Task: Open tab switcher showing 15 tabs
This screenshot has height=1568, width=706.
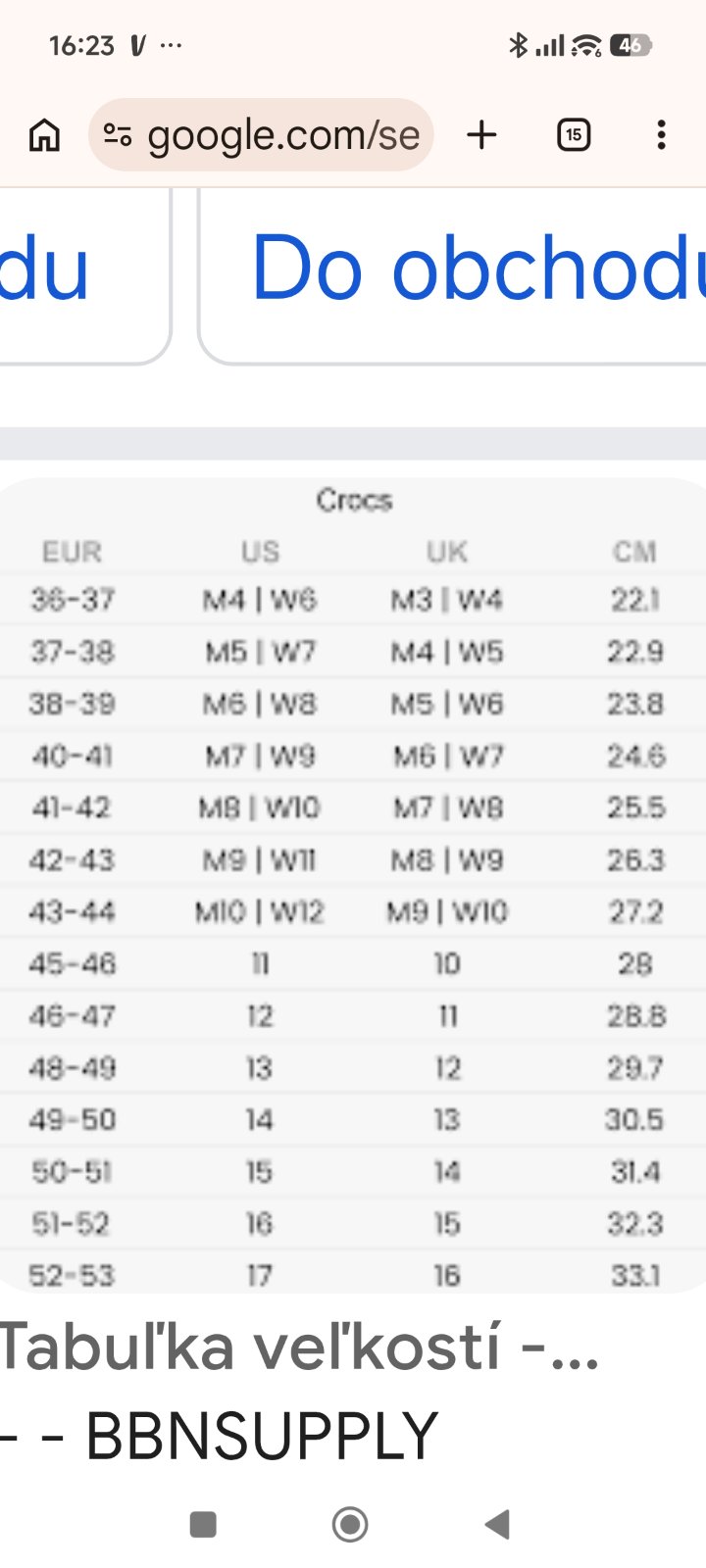Action: pos(574,135)
